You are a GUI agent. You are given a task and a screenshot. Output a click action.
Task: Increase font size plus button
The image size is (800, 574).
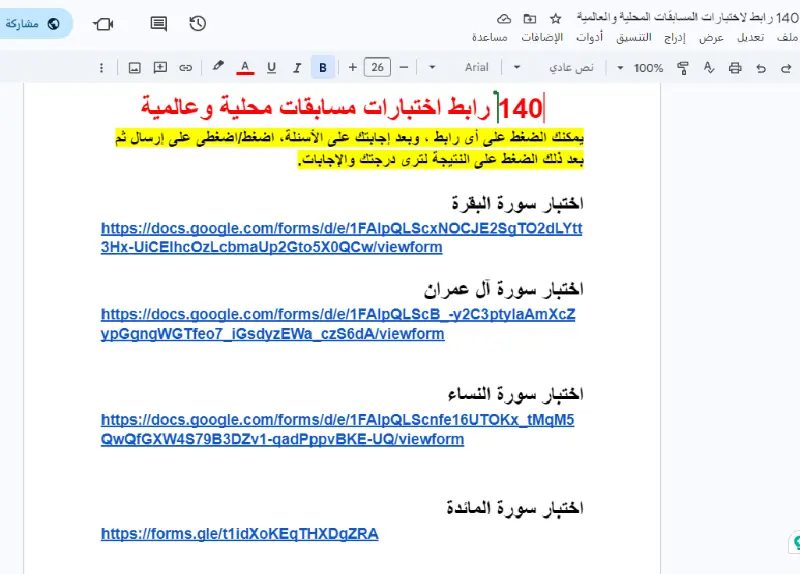coord(353,67)
